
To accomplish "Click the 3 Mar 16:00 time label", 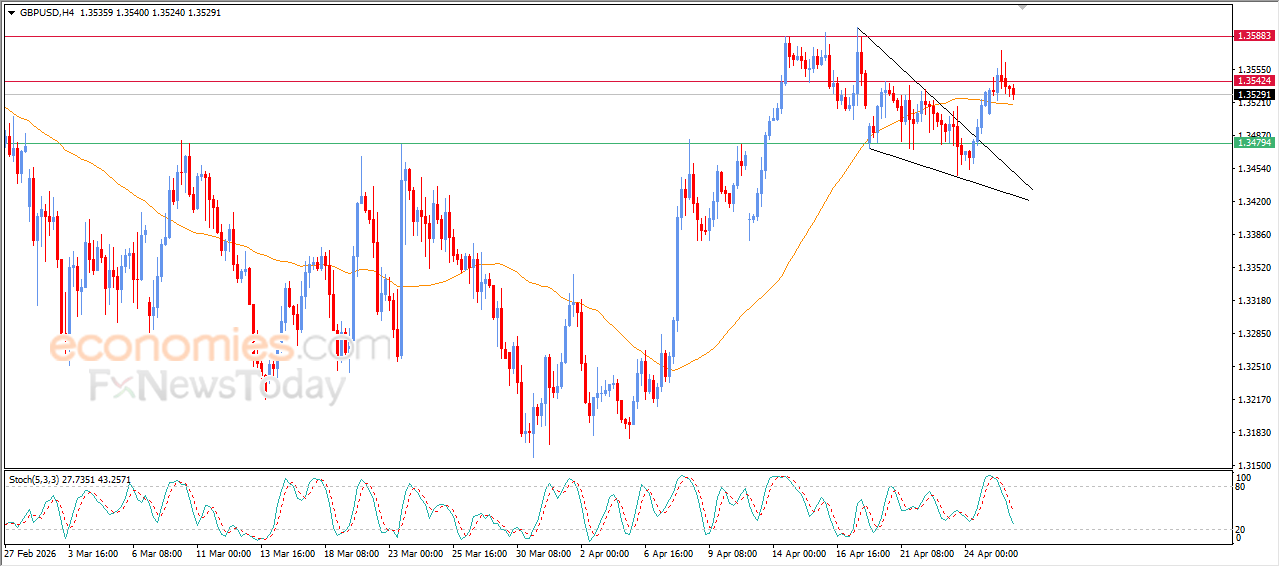I will point(93,553).
